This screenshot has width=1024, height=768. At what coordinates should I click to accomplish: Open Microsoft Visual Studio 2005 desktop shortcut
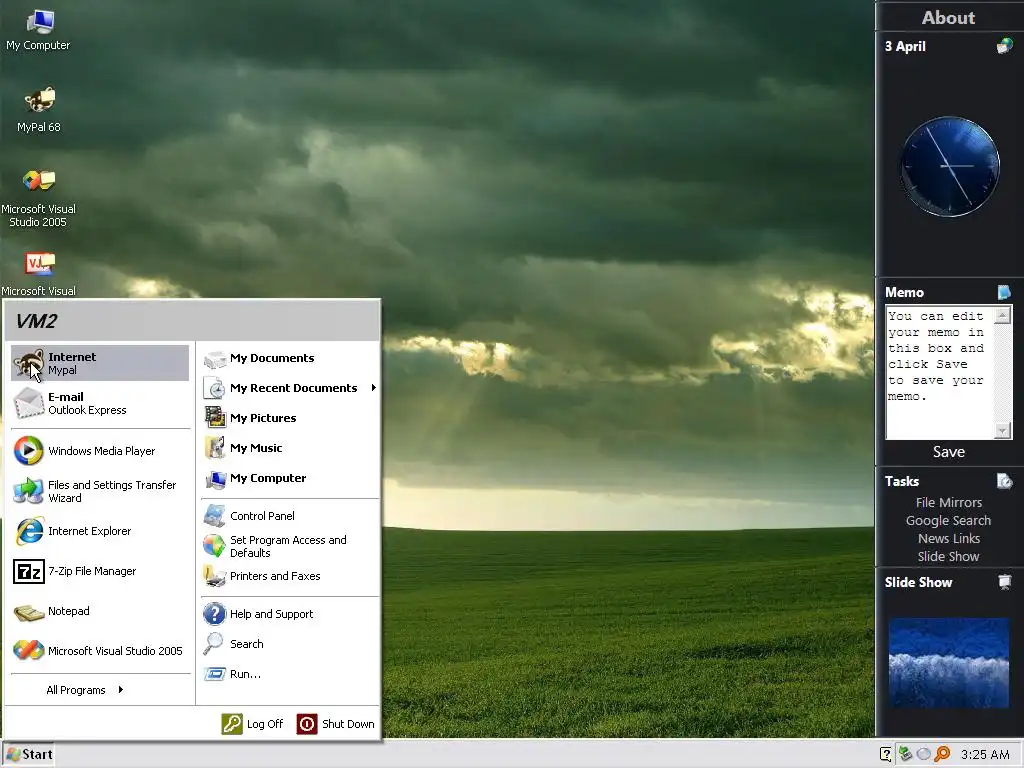pyautogui.click(x=39, y=199)
